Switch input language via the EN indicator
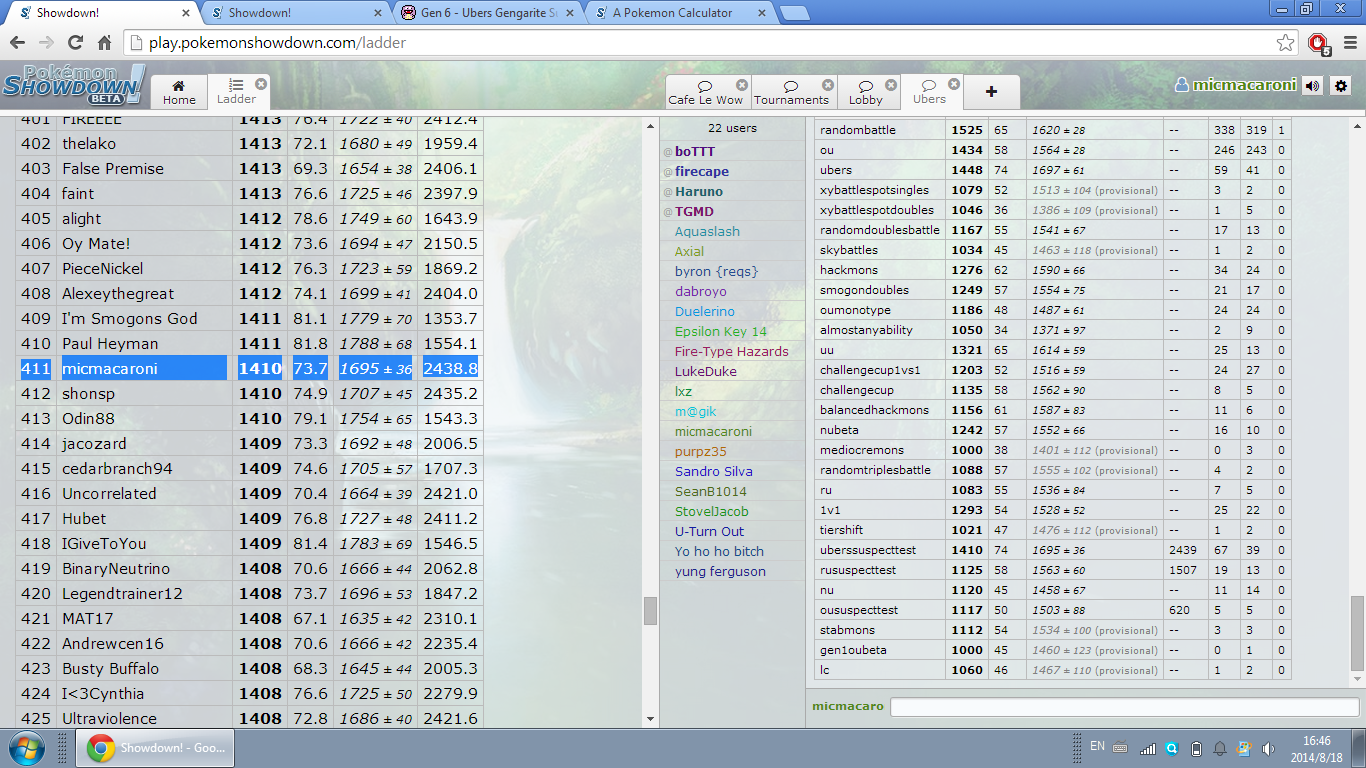This screenshot has height=768, width=1366. click(1097, 746)
